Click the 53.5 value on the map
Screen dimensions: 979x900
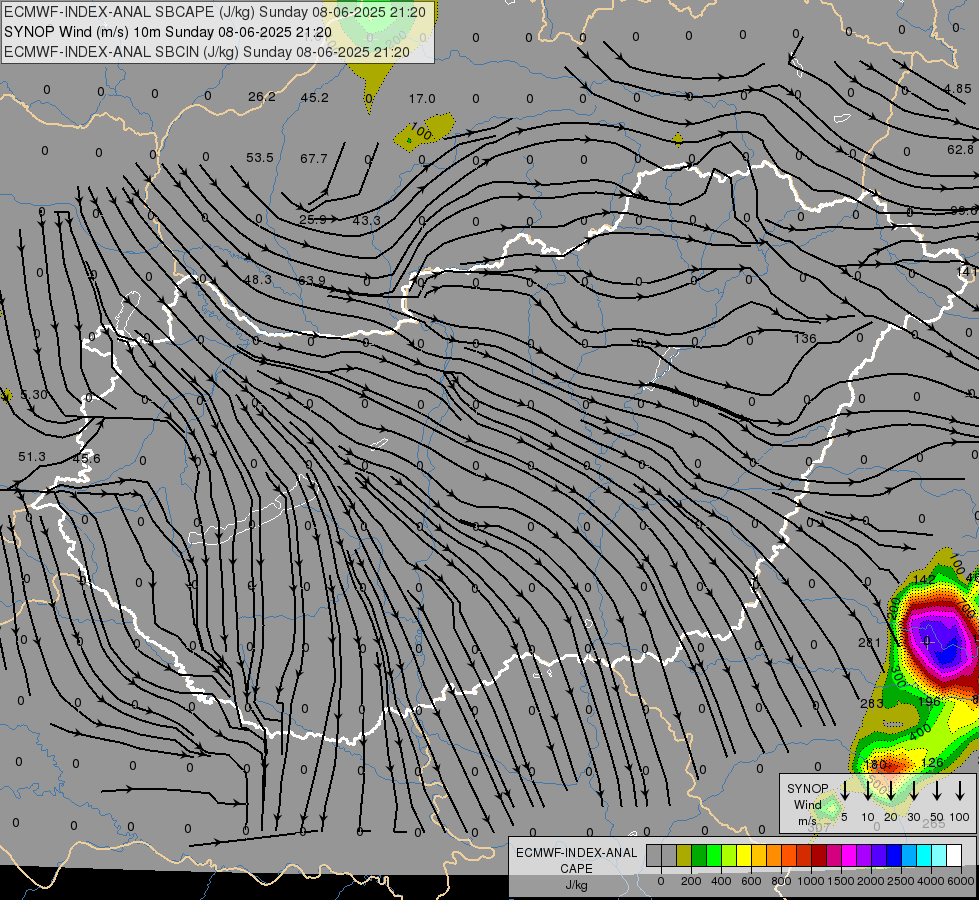pyautogui.click(x=260, y=157)
